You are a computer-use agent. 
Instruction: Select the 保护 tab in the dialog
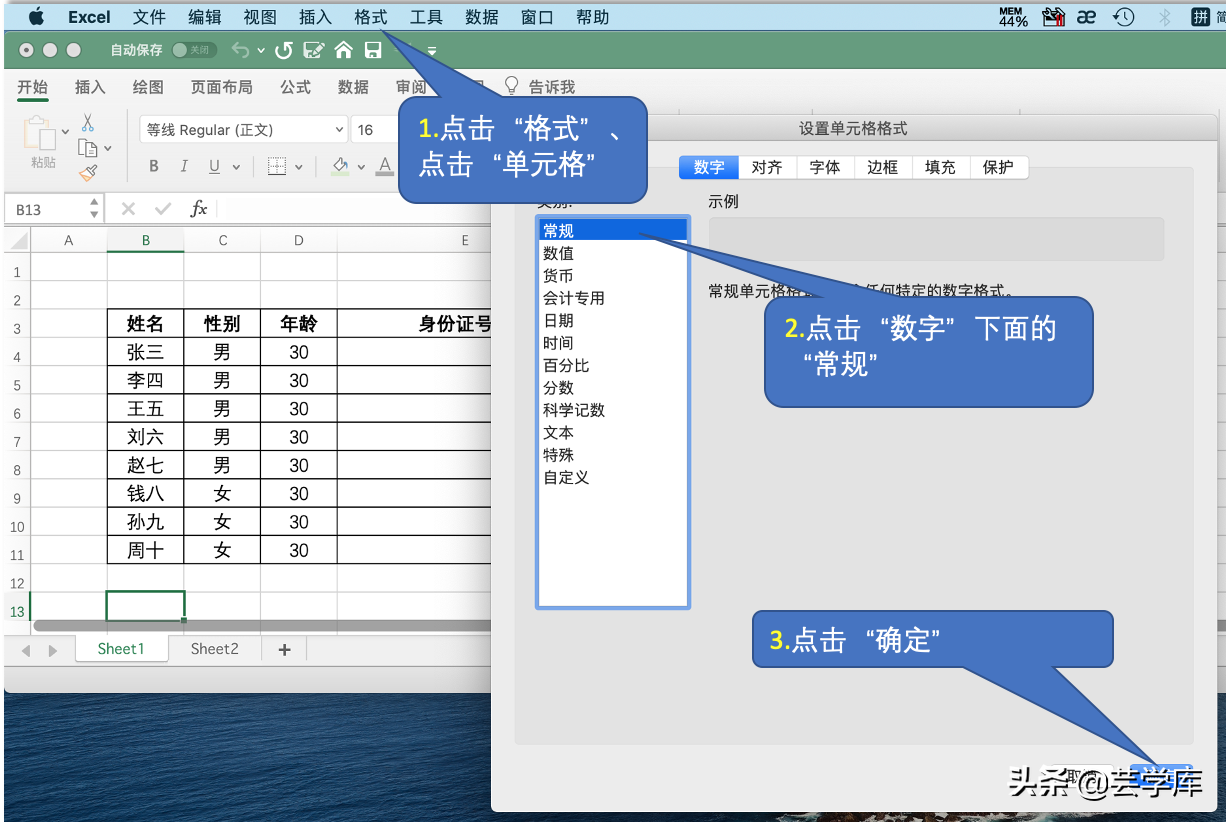(x=998, y=168)
